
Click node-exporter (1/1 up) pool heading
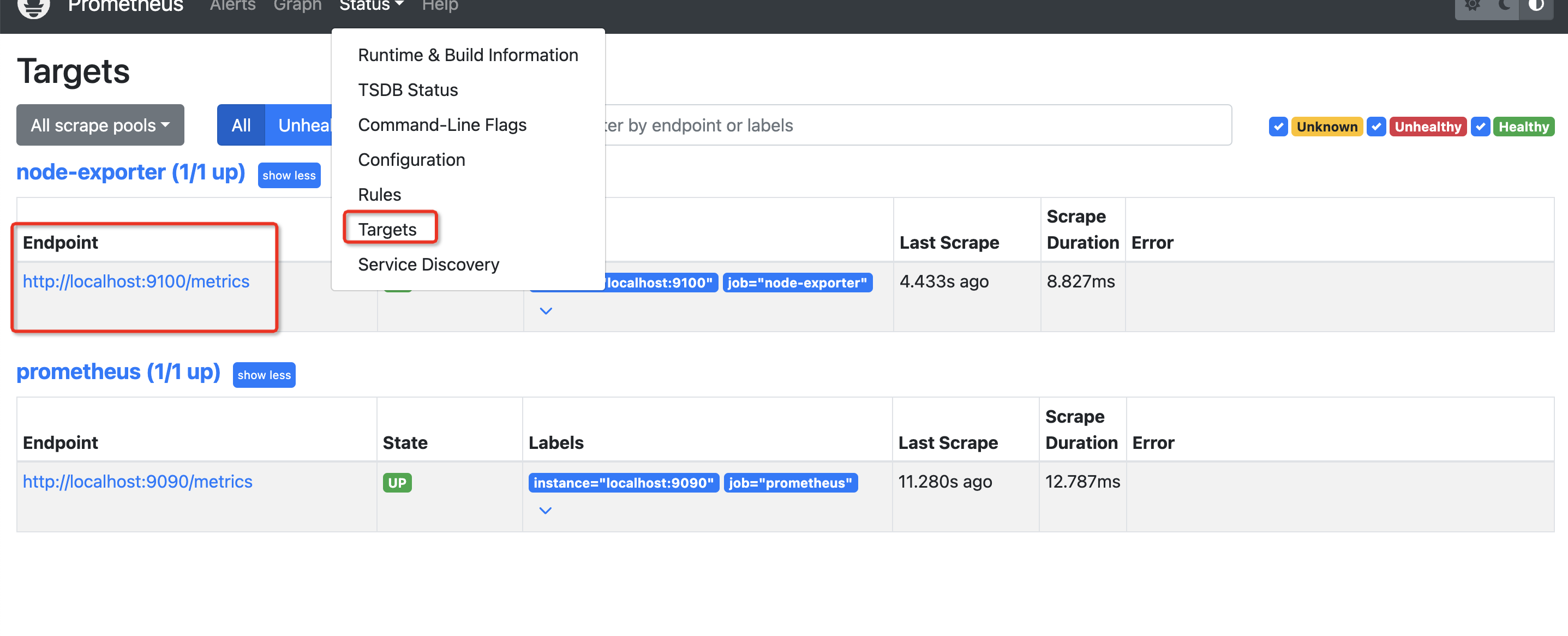click(x=131, y=172)
